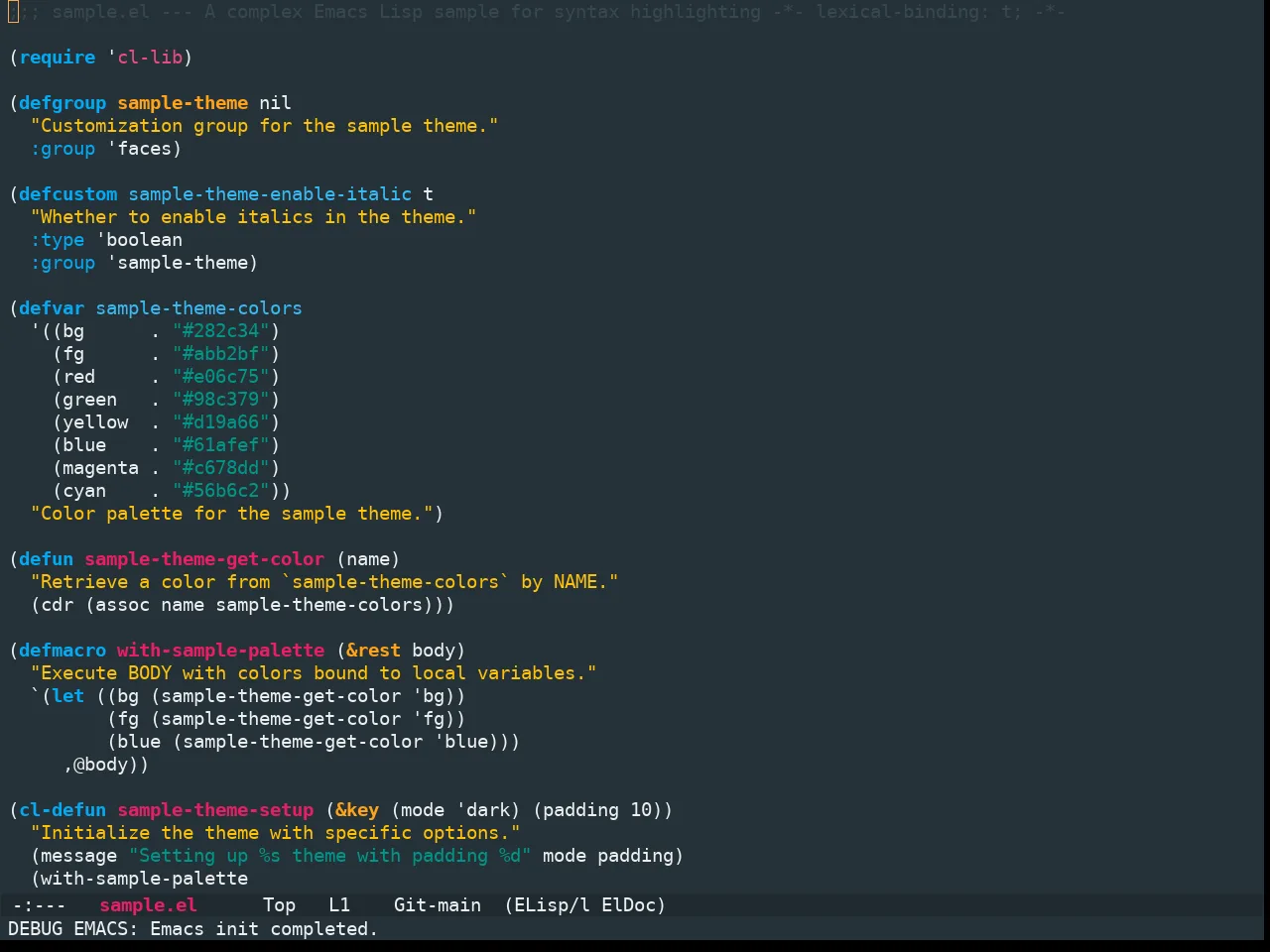
Task: Click the color string "#d19a66"
Action: [221, 422]
